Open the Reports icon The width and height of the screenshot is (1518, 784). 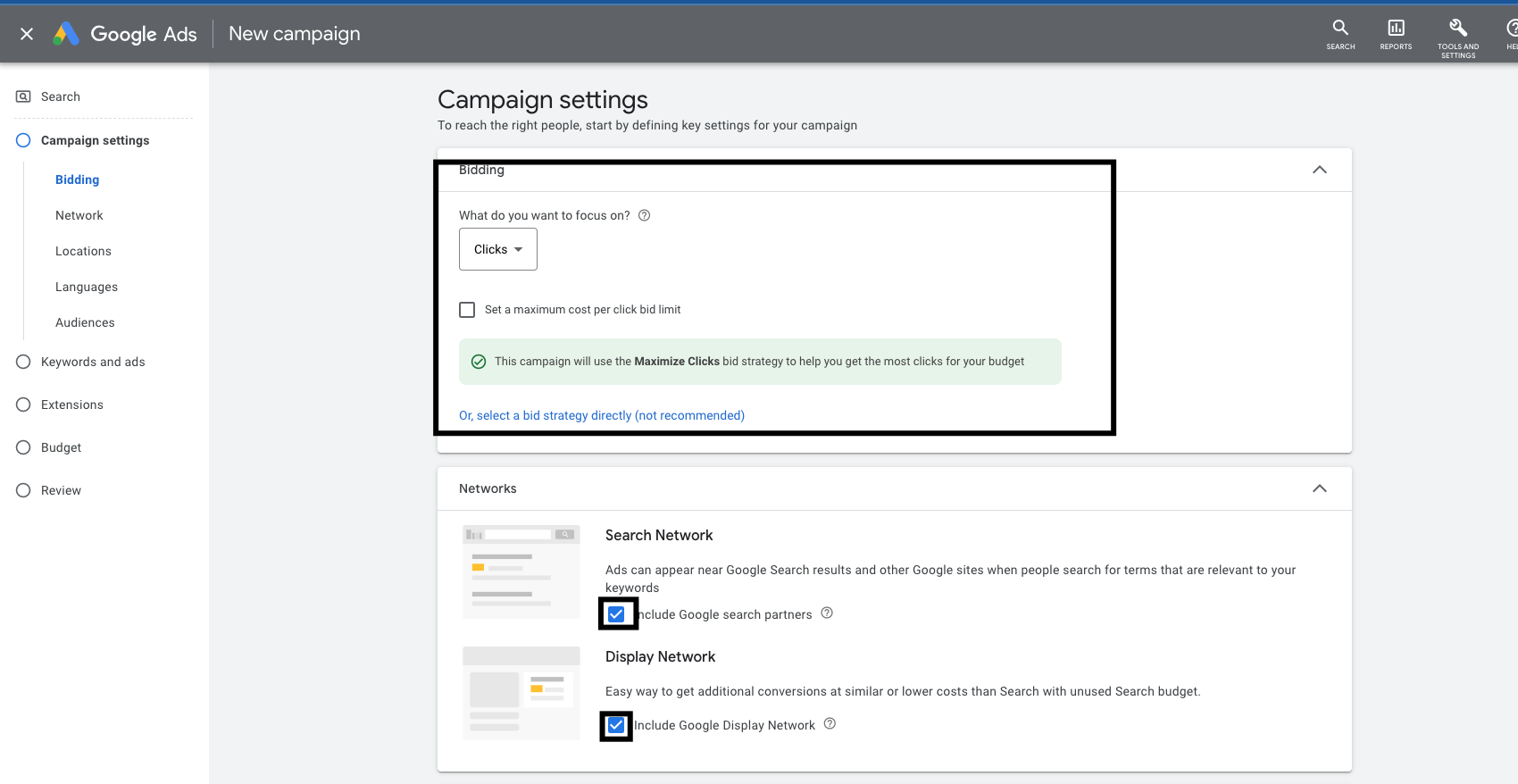click(x=1396, y=34)
